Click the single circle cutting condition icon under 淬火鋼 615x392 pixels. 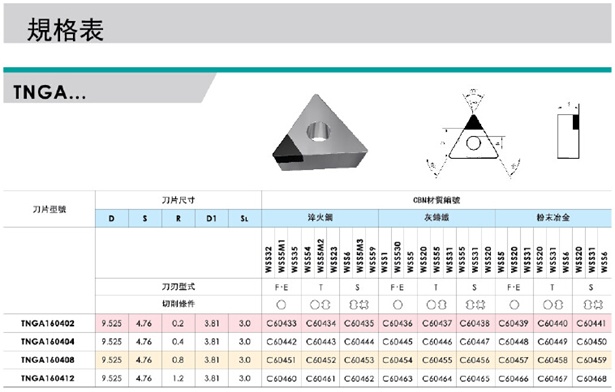(x=281, y=305)
